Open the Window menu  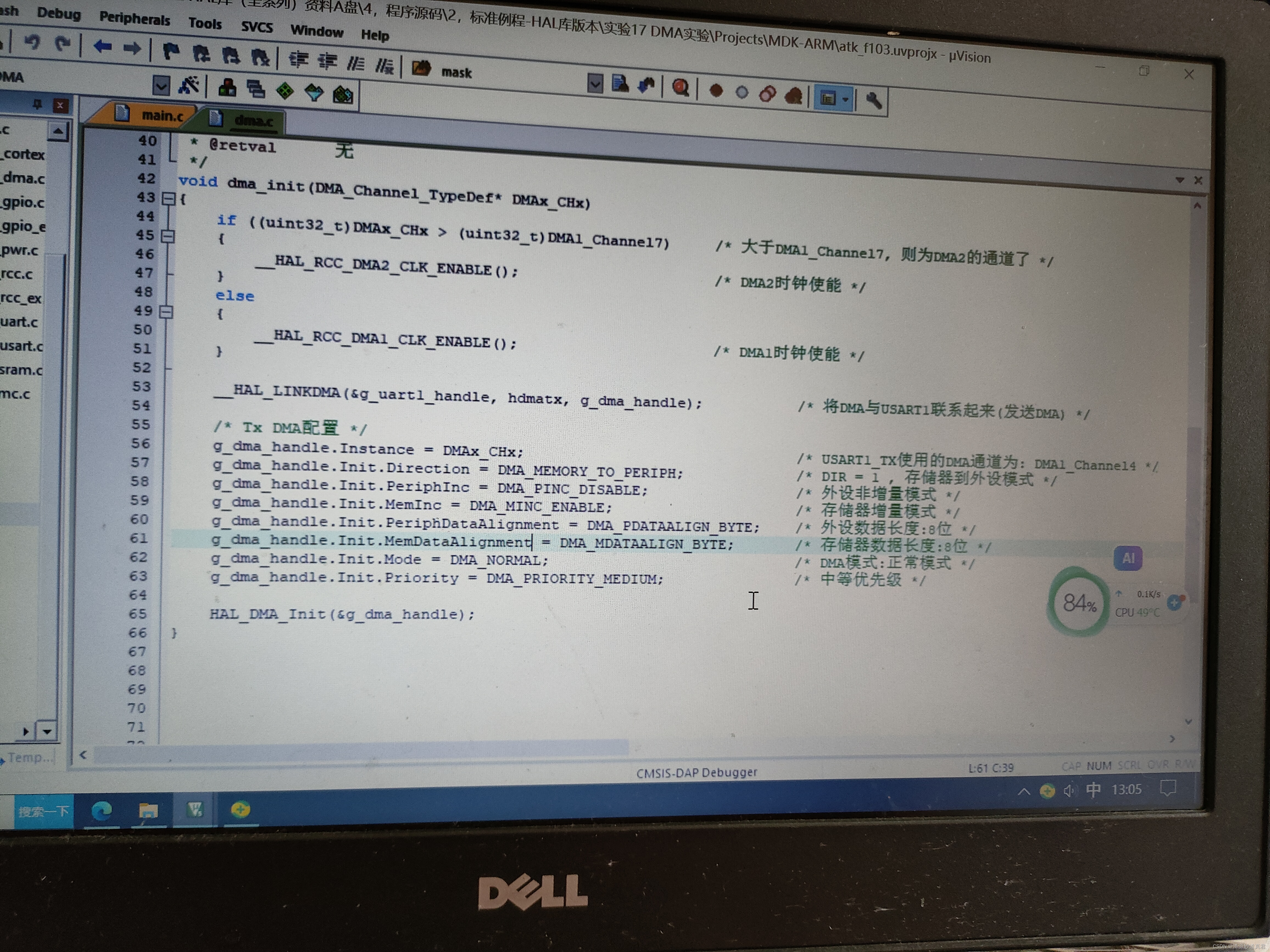(x=316, y=31)
